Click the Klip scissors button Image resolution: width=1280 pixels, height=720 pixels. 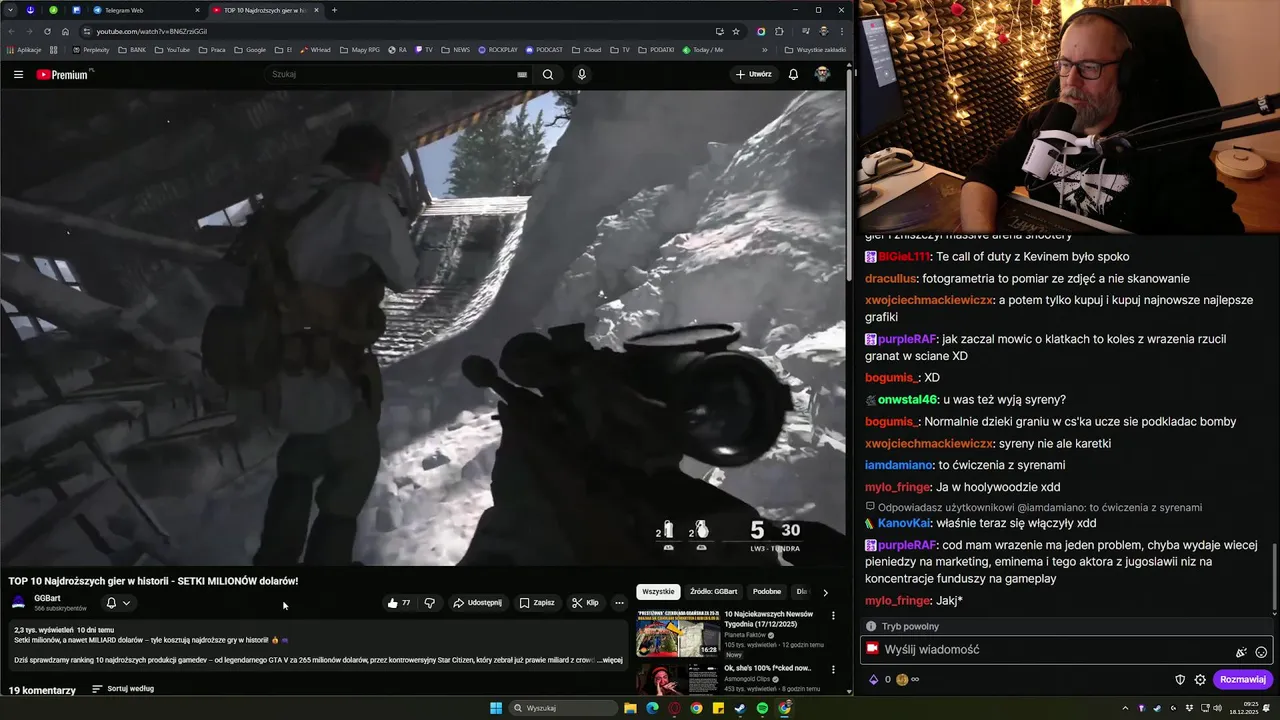585,603
